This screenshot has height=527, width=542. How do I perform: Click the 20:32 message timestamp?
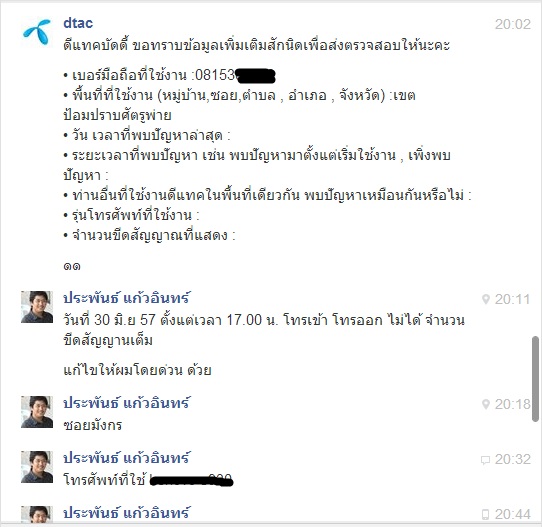pyautogui.click(x=512, y=459)
